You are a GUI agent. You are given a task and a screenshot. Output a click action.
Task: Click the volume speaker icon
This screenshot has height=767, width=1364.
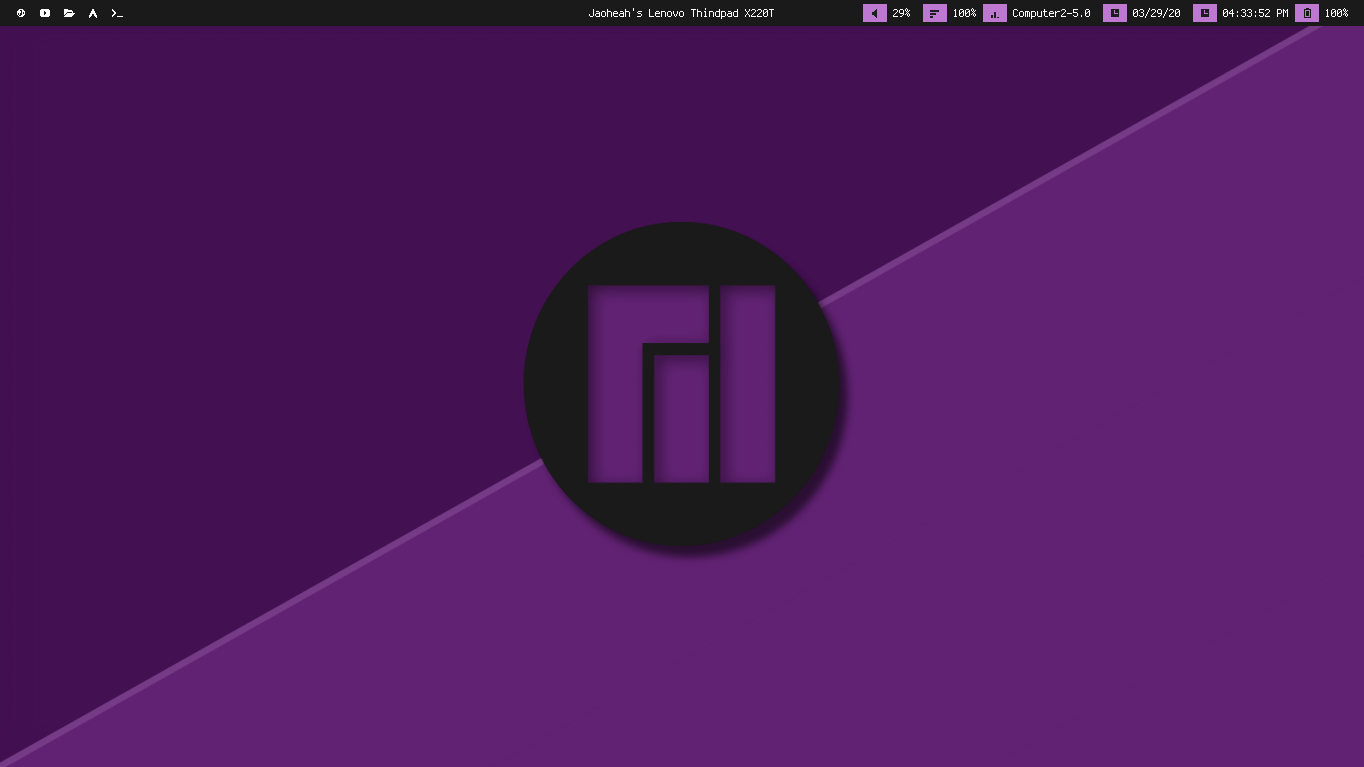875,13
